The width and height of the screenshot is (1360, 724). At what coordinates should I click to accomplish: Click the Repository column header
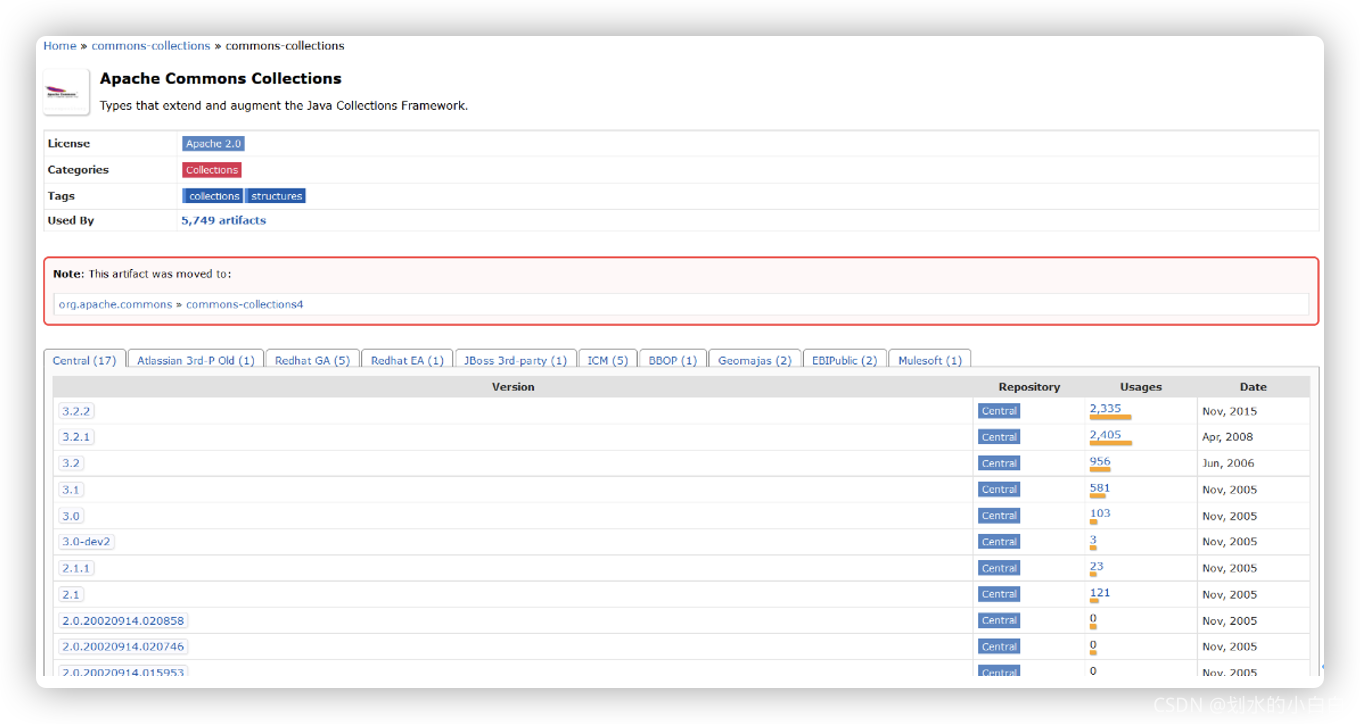[1029, 387]
